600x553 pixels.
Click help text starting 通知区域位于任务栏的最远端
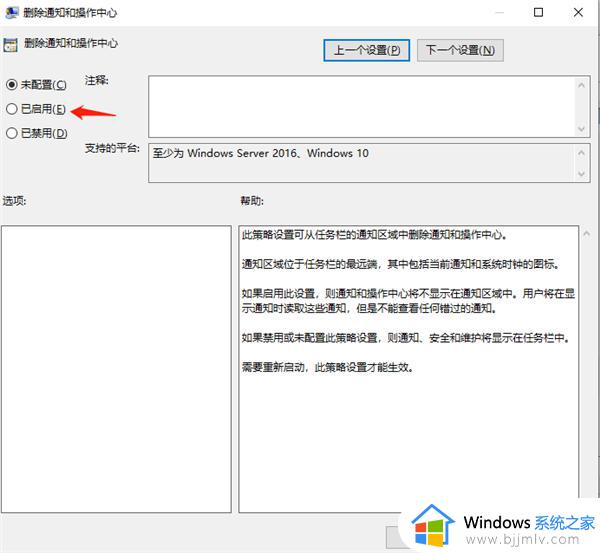(401, 264)
